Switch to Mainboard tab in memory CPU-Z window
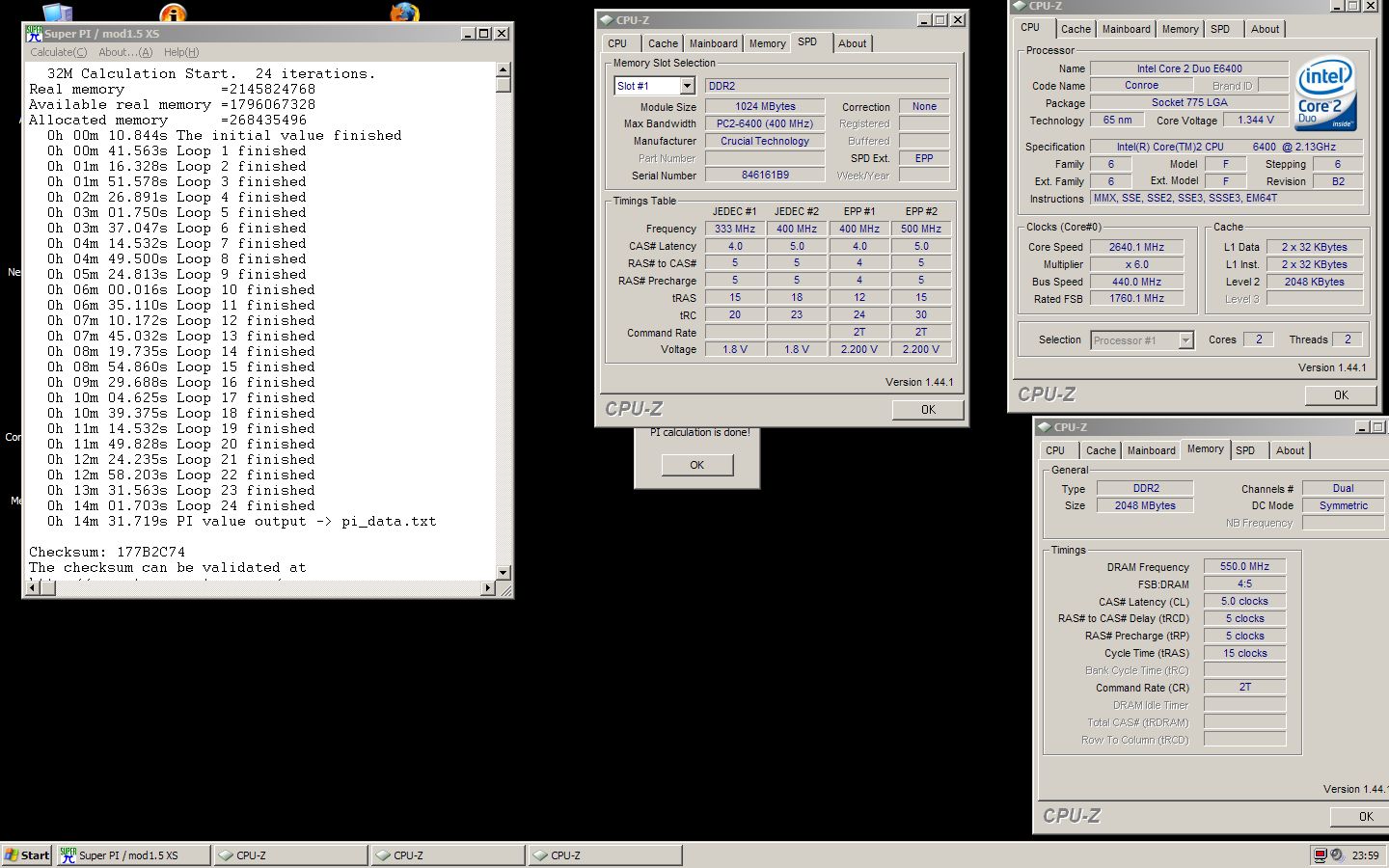This screenshot has height=868, width=1389. [x=1151, y=450]
